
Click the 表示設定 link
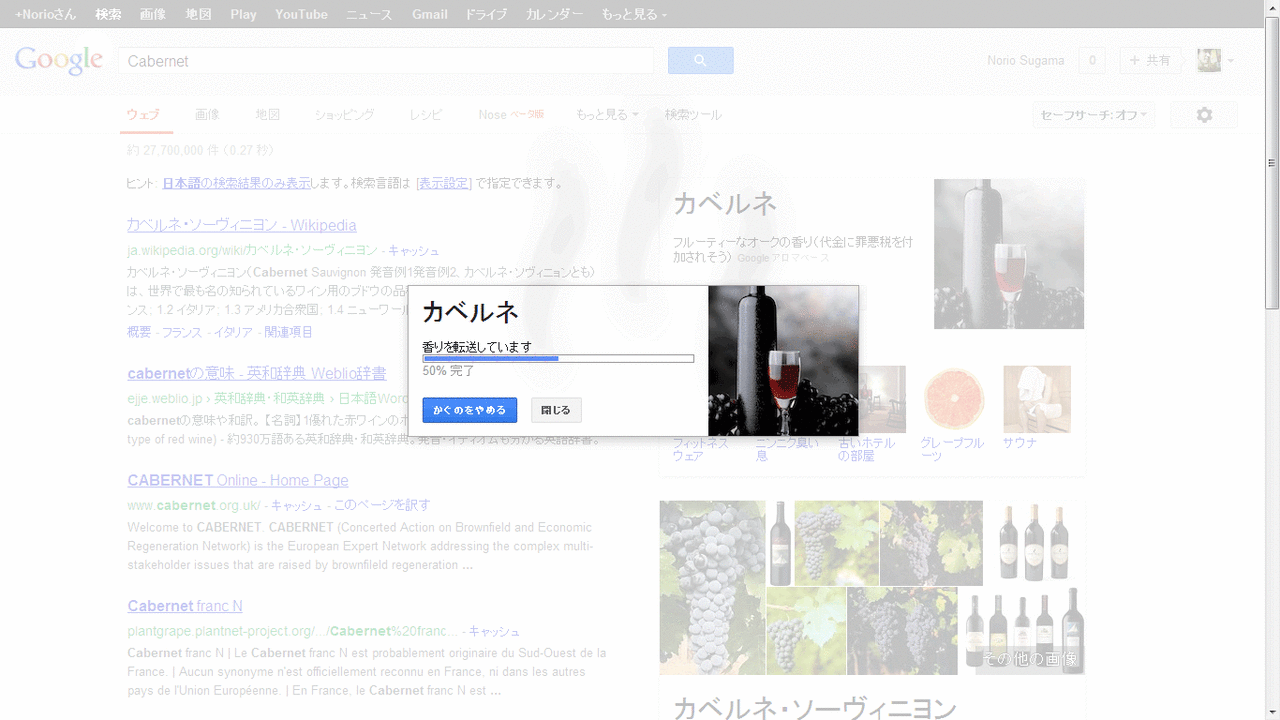(x=444, y=183)
